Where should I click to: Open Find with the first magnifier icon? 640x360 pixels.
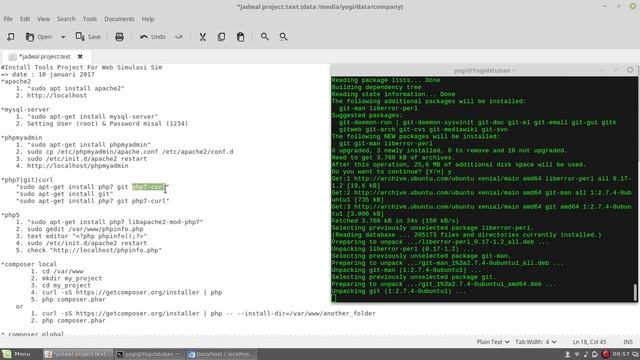click(264, 37)
